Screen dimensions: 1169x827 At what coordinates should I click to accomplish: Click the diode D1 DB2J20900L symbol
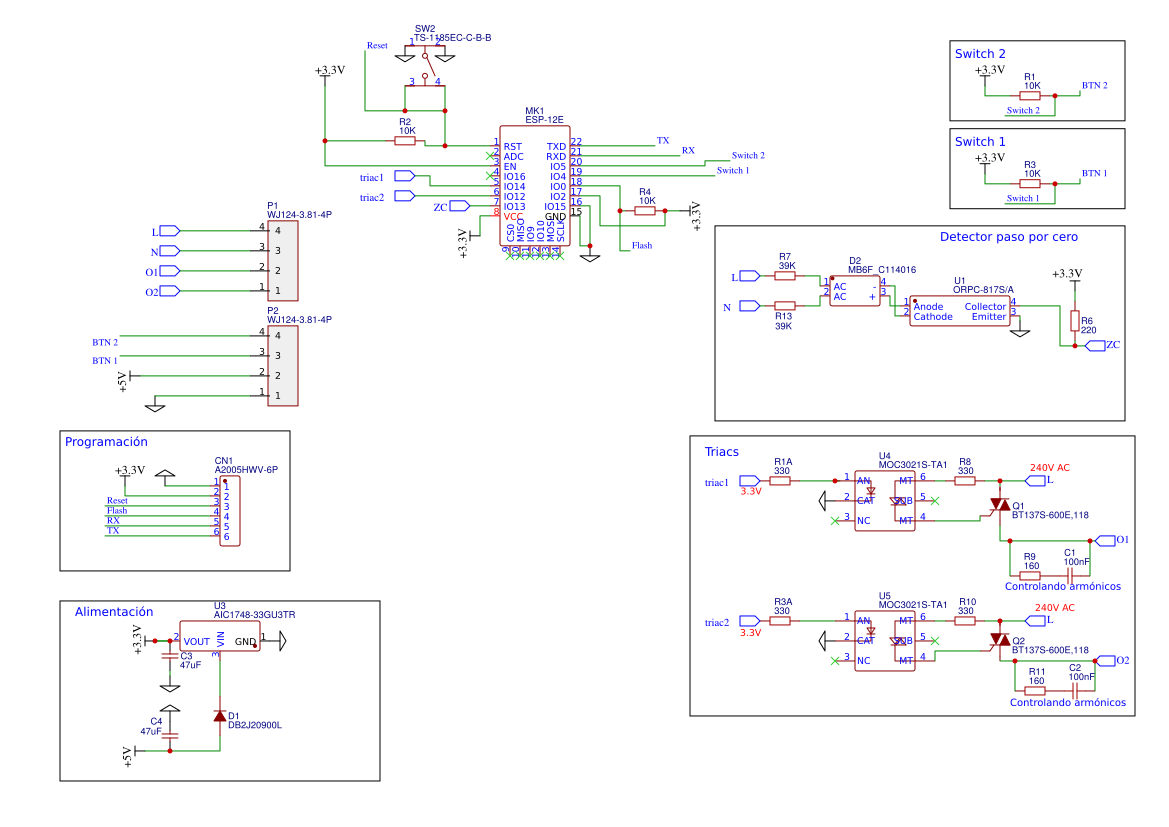point(222,718)
